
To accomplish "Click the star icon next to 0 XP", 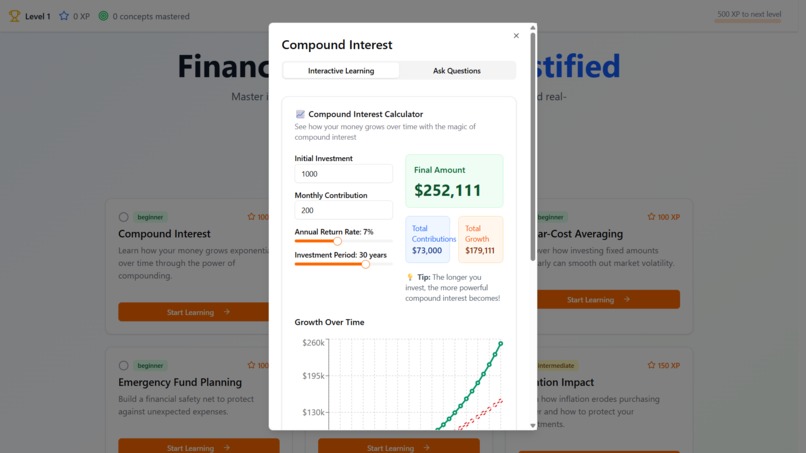I will coord(64,16).
